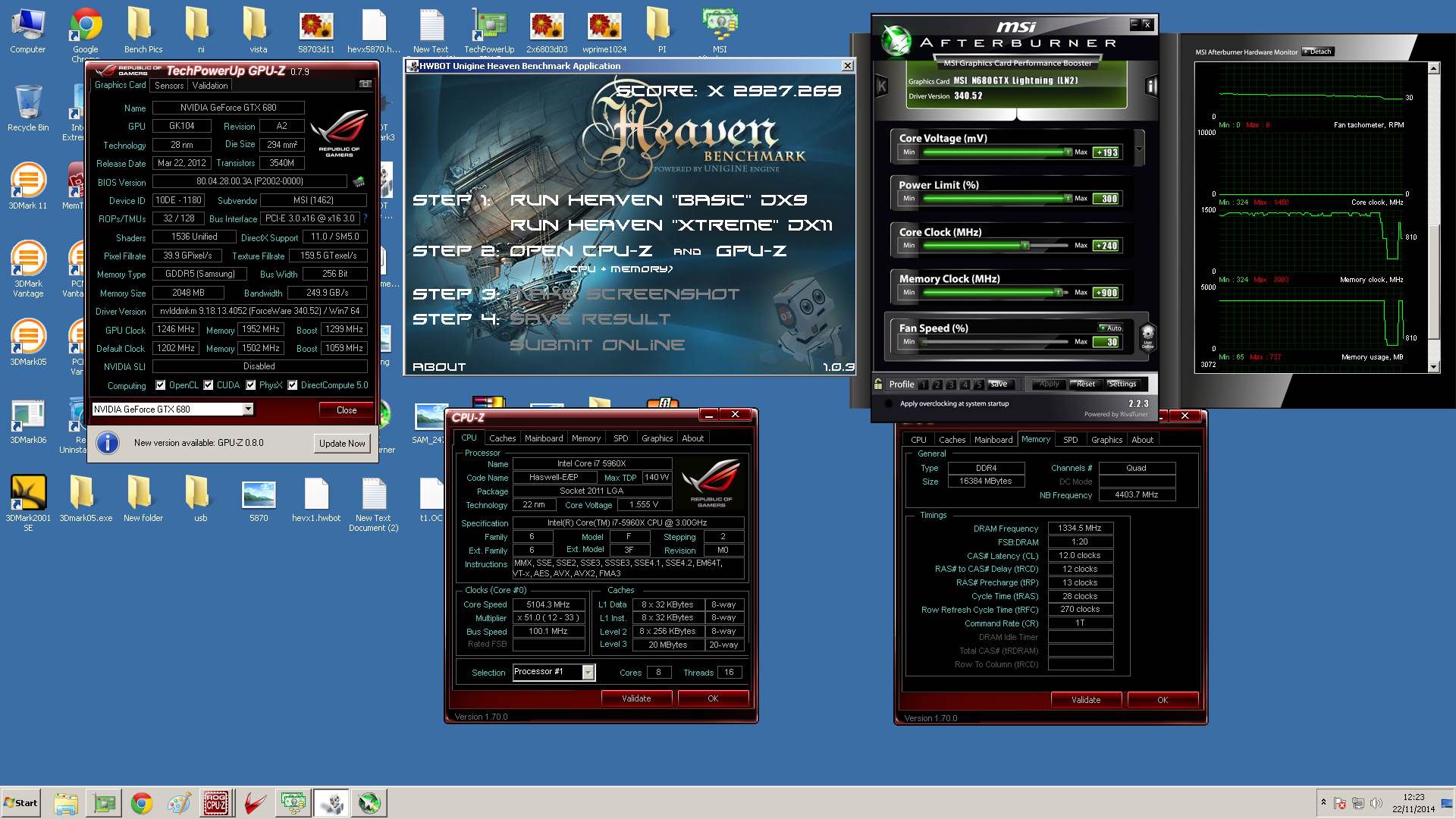This screenshot has width=1456, height=819.
Task: Click the Close button in GPU-Z
Action: click(x=347, y=410)
